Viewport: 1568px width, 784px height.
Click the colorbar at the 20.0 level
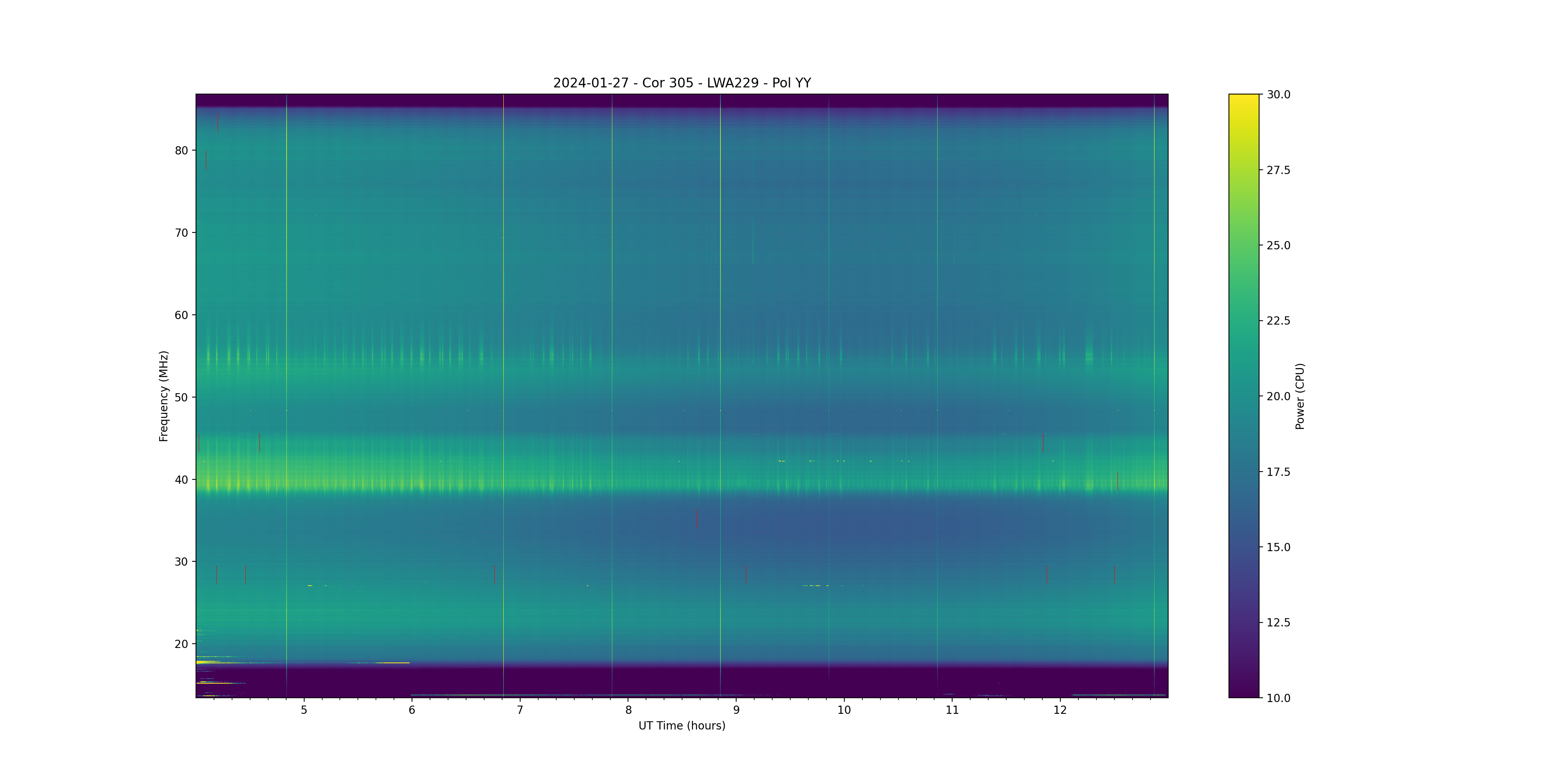pos(1243,396)
